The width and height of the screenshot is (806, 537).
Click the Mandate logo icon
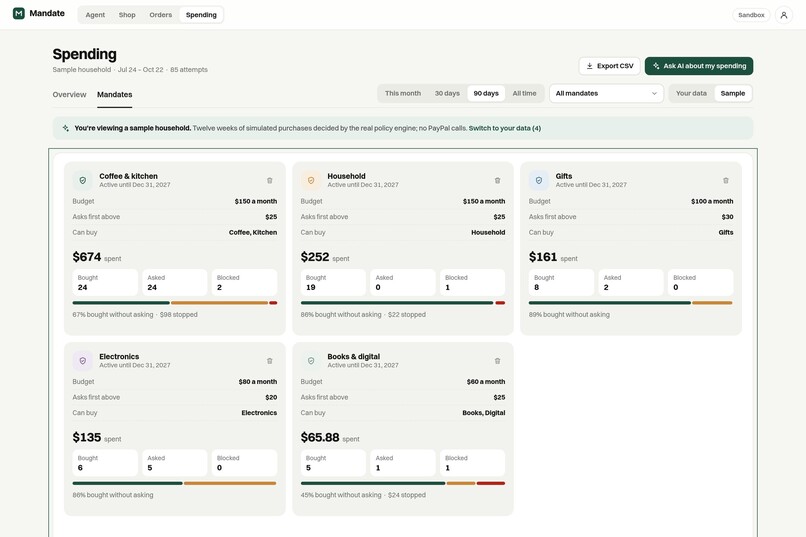(19, 13)
